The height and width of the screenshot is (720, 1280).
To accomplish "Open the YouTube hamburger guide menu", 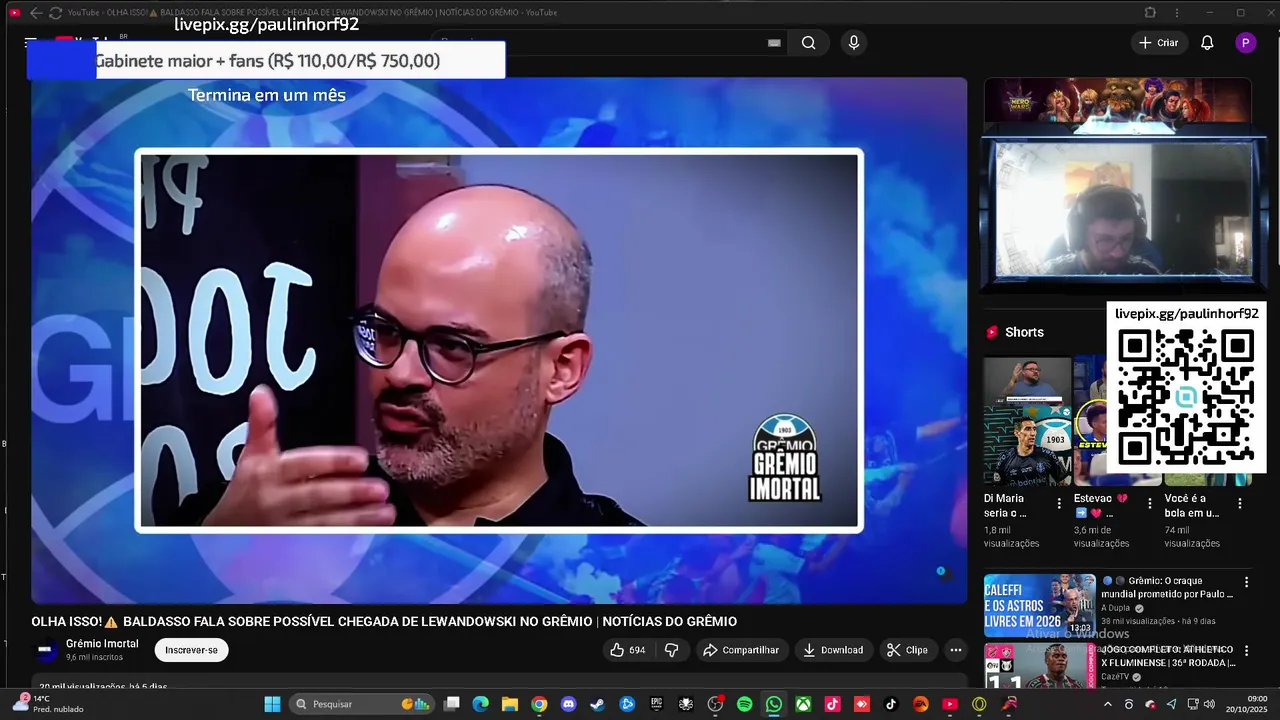I will [x=30, y=43].
